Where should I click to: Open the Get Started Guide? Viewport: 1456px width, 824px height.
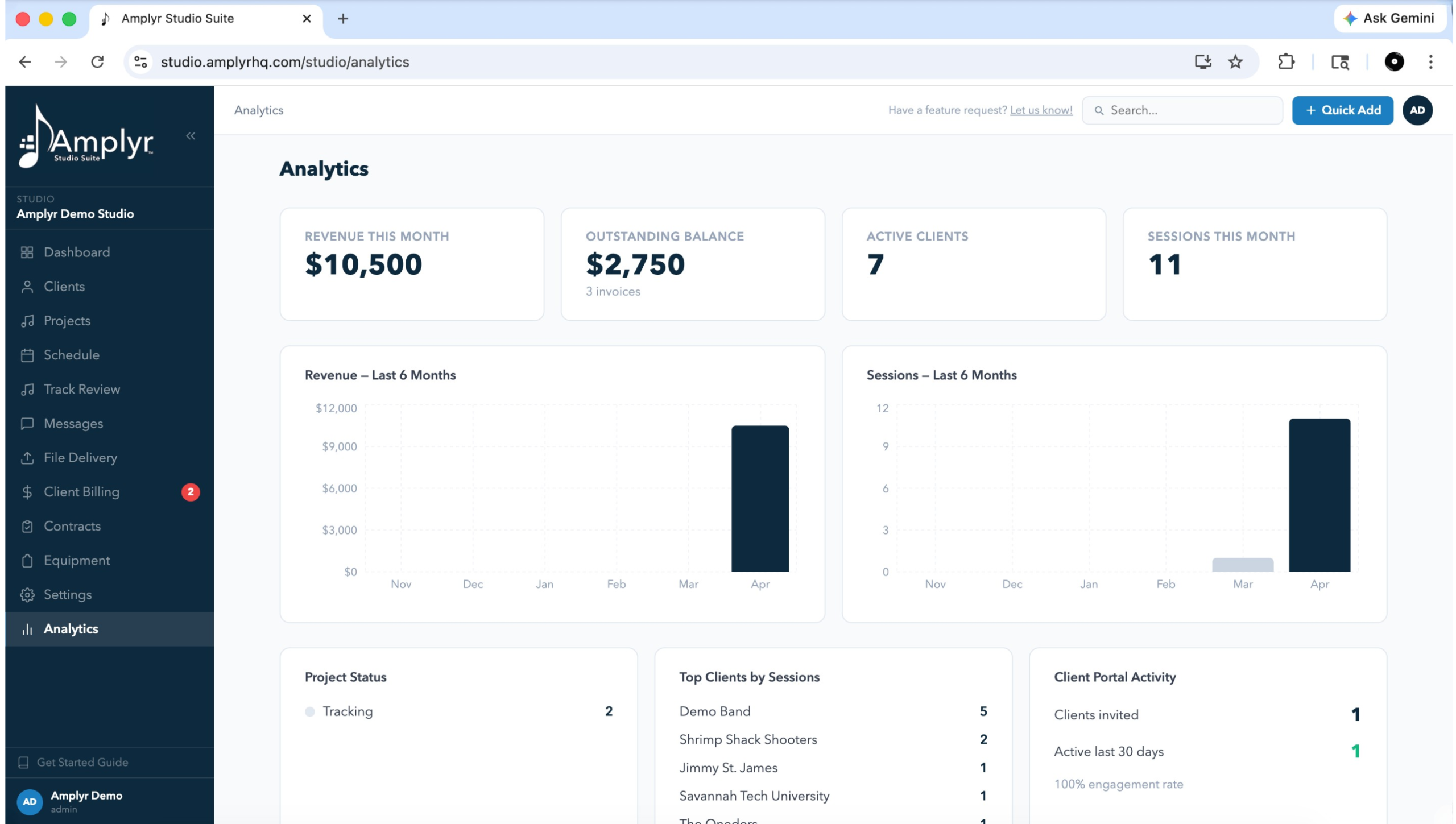click(82, 762)
